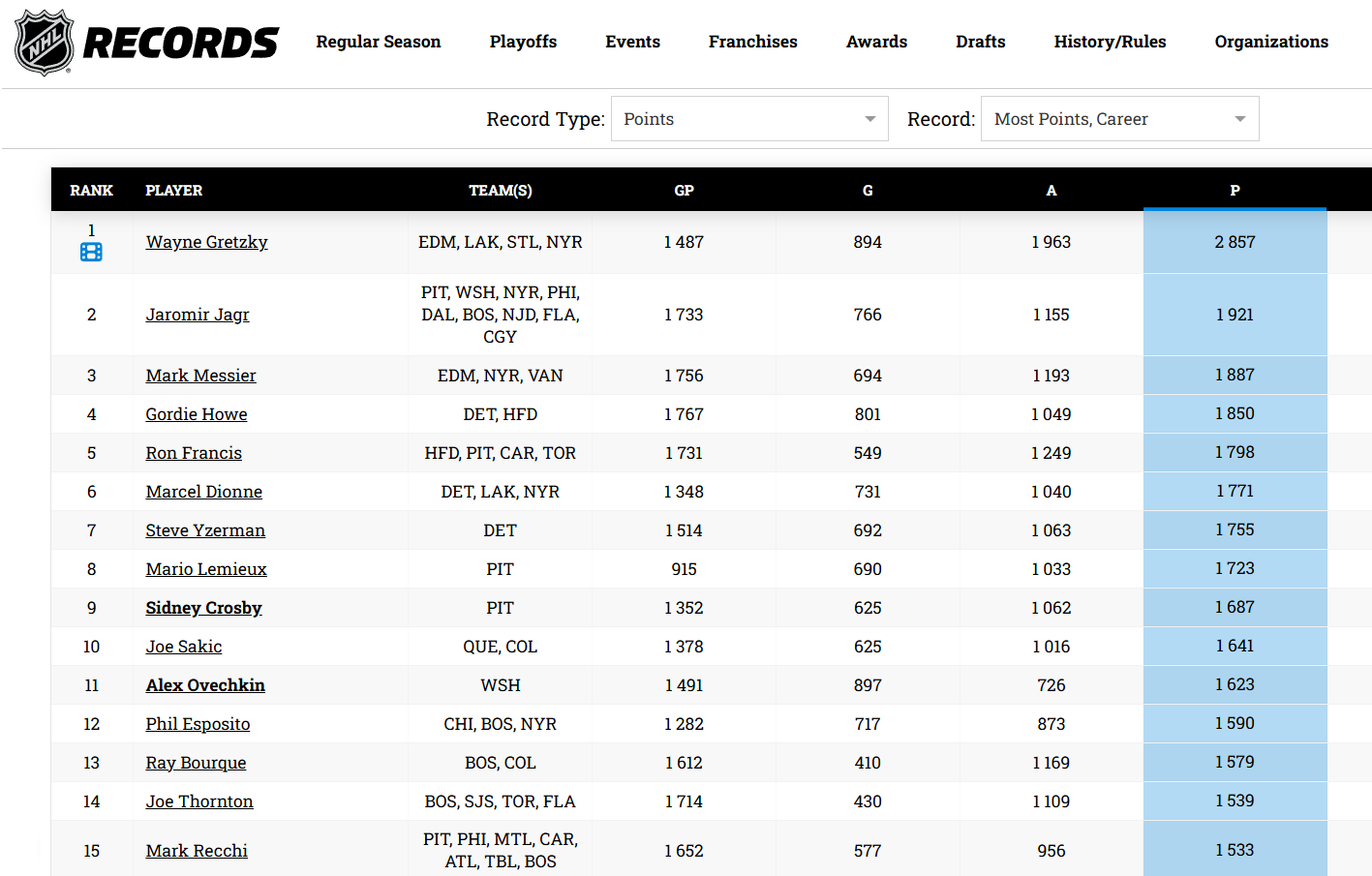Sort table by G column header
This screenshot has width=1372, height=876.
[x=868, y=191]
